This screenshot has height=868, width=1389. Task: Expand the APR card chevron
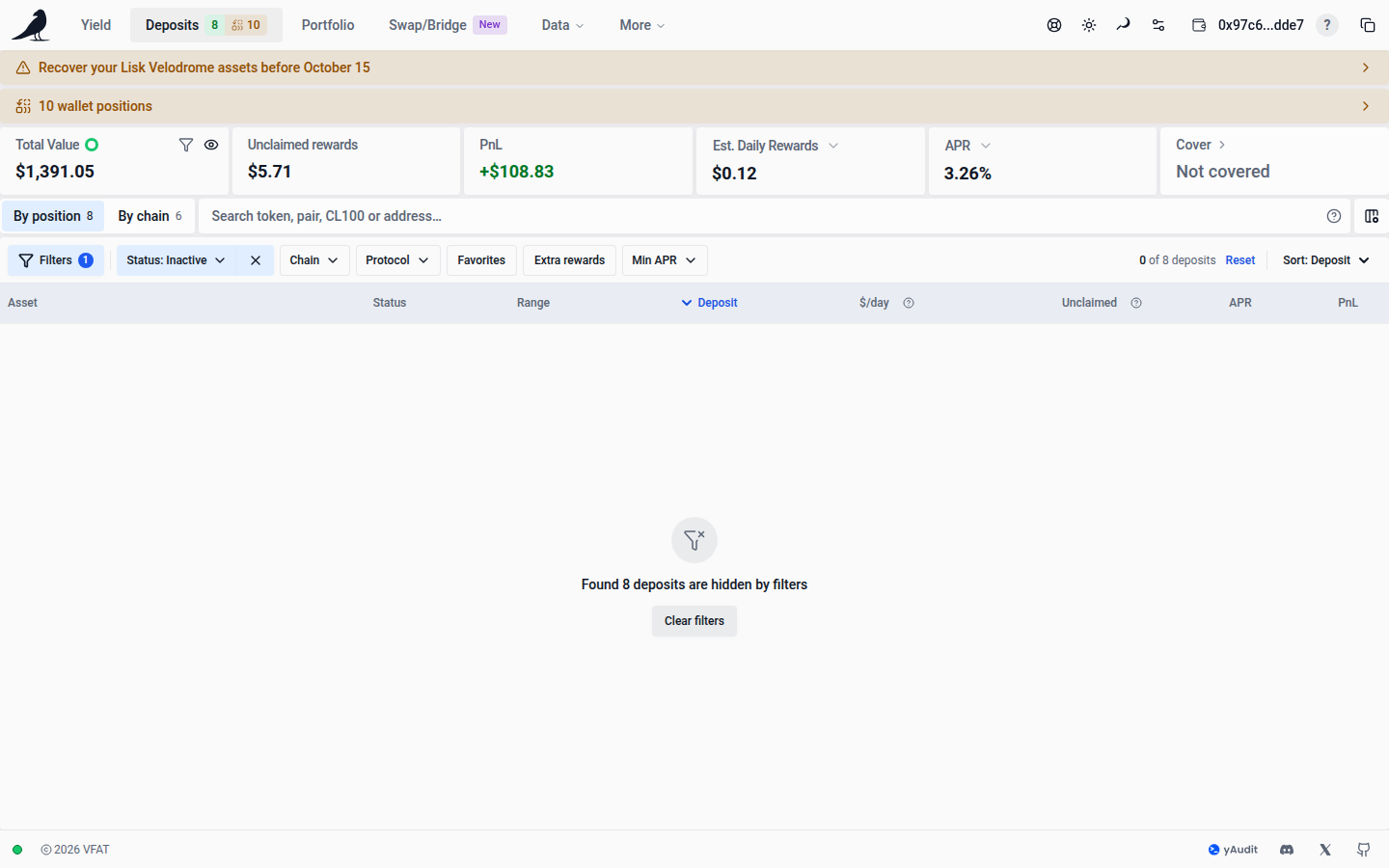click(x=986, y=146)
